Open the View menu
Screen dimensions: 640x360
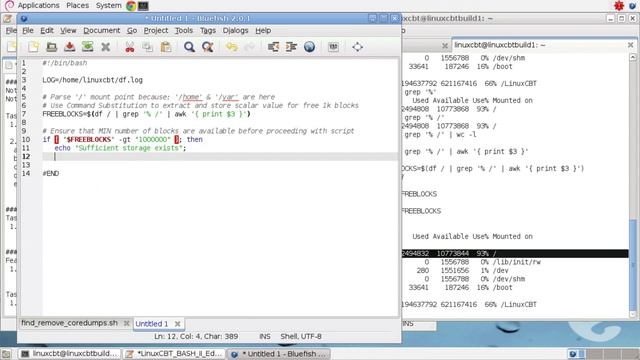tap(68, 31)
